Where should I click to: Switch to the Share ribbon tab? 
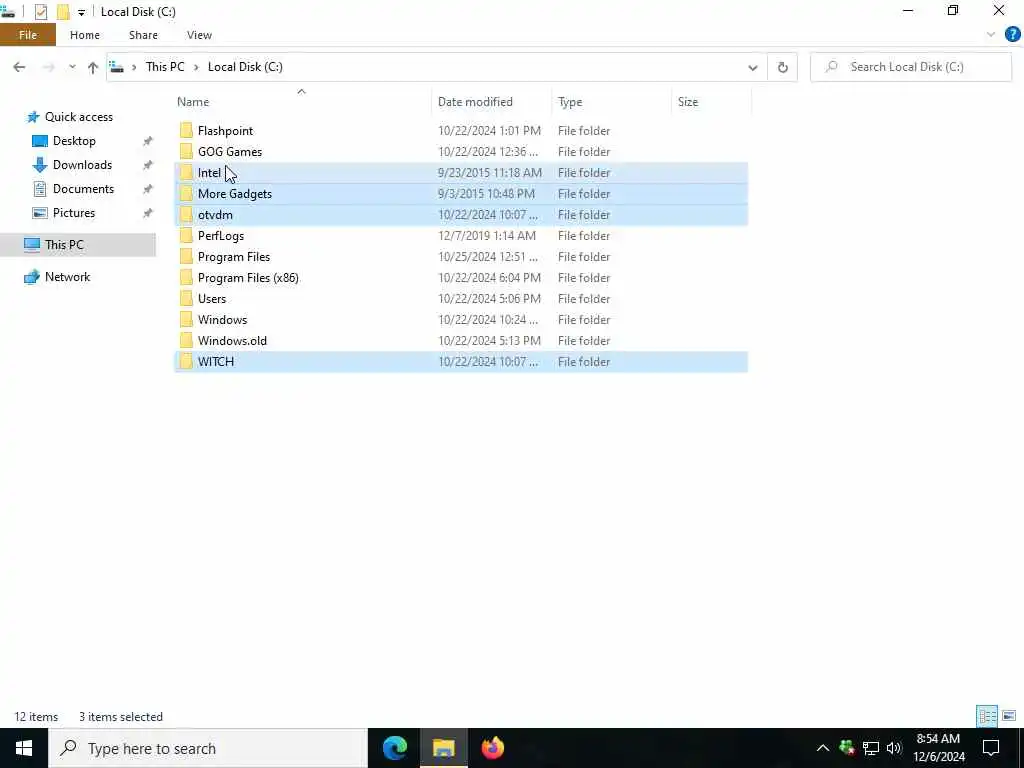click(x=143, y=35)
